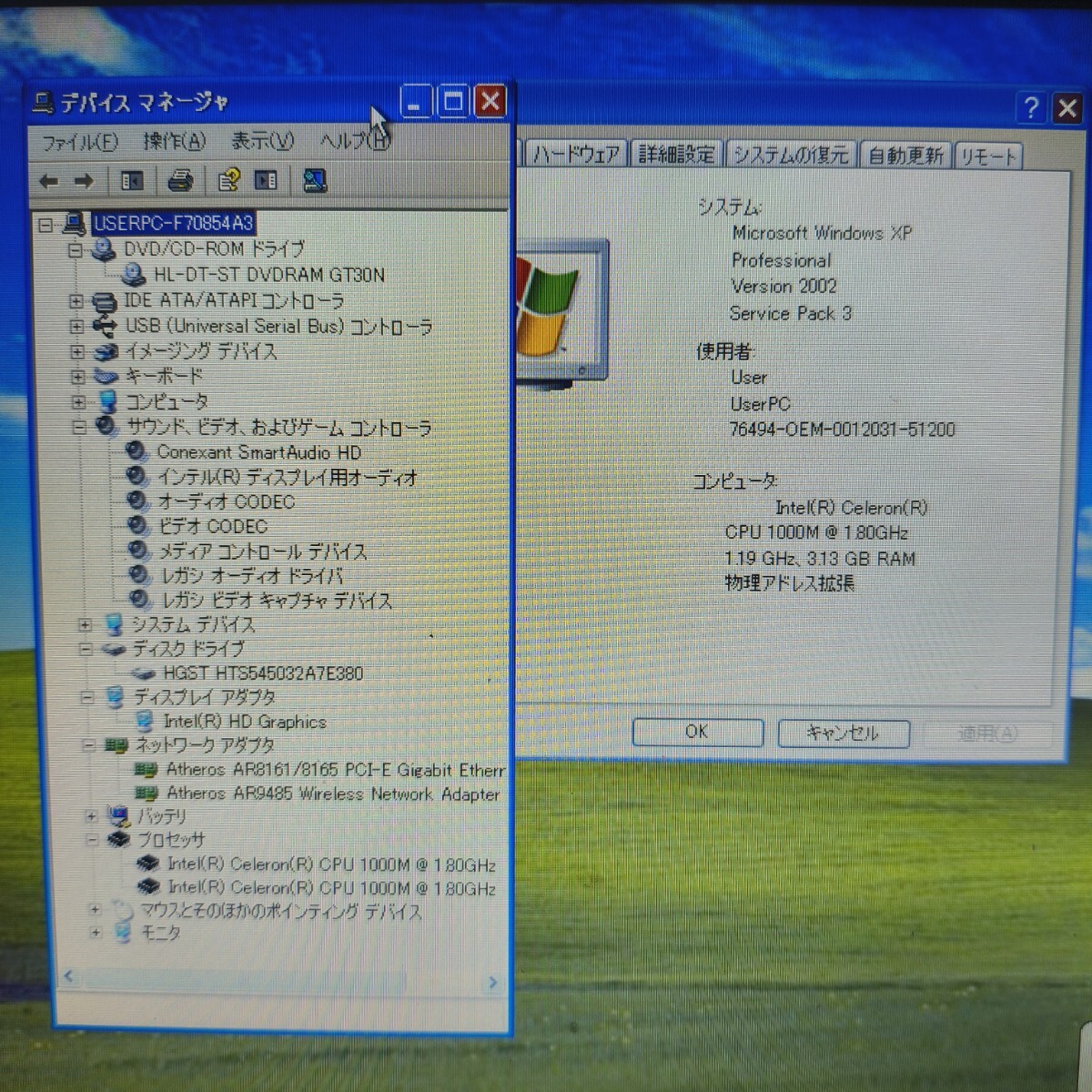Collapse the sound, video and game controller node
The image size is (1092, 1092).
pyautogui.click(x=78, y=426)
